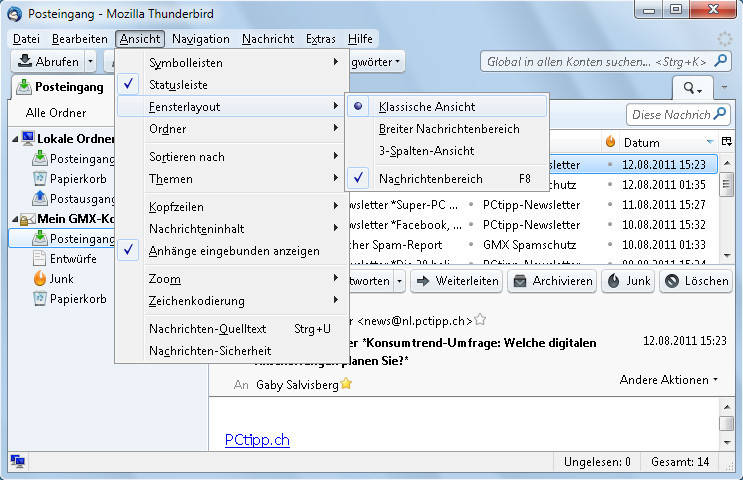Open the Fensterlayout submenu entry
Viewport: 743px width, 480px height.
232,107
